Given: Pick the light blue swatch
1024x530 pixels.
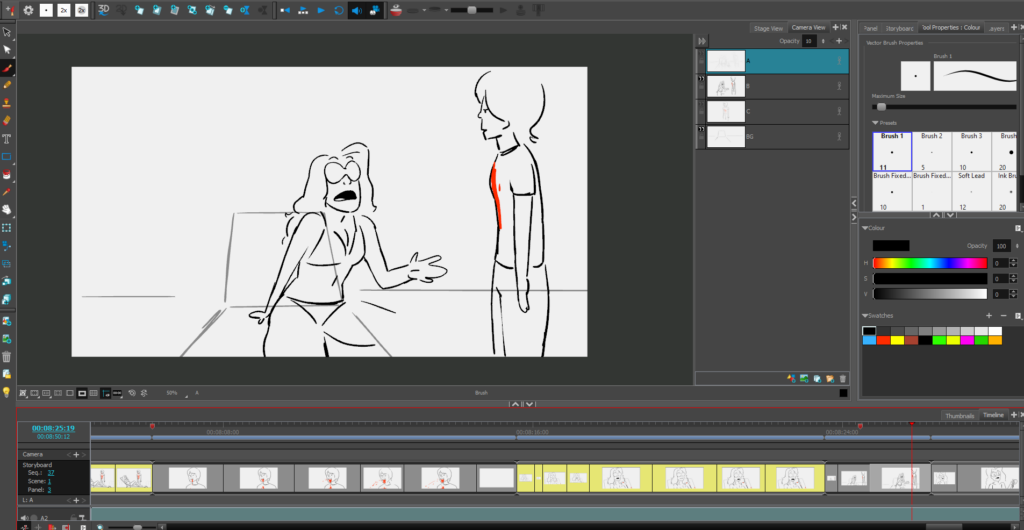Looking at the screenshot, I should pyautogui.click(x=869, y=340).
